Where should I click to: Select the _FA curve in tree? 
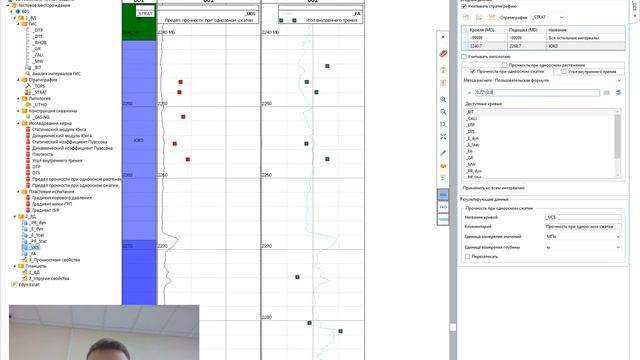(33, 253)
